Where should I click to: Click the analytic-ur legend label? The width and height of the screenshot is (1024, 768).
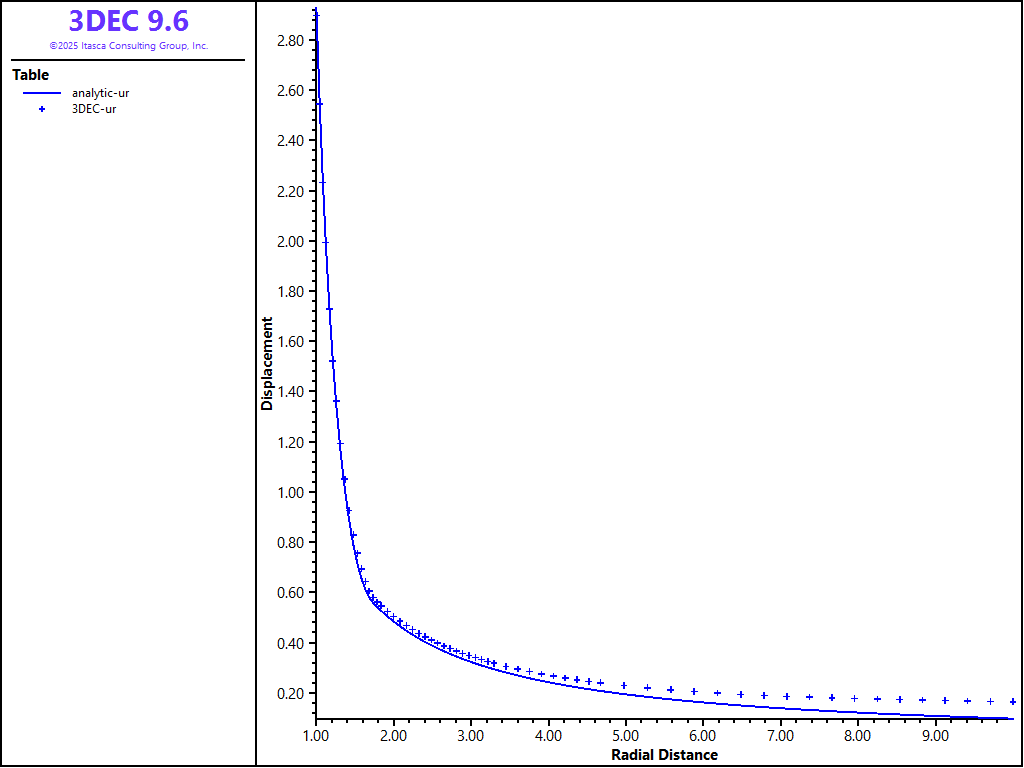tap(100, 93)
